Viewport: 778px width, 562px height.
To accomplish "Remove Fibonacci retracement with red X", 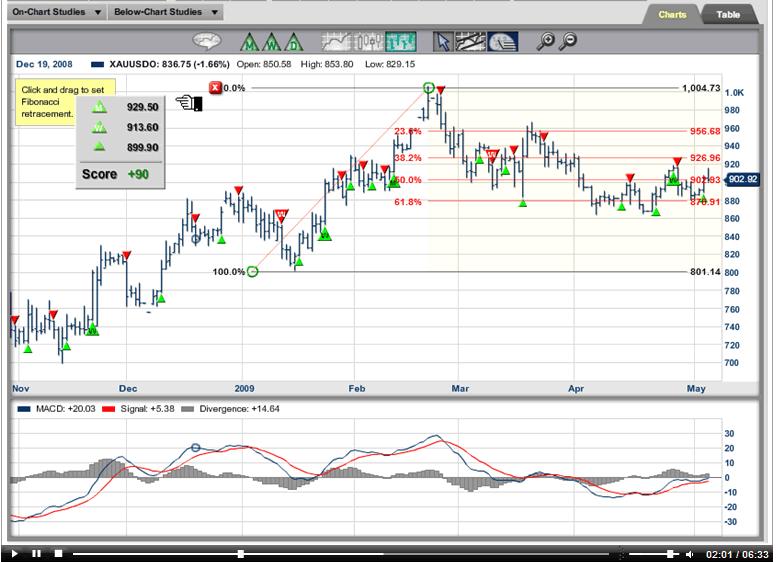I will coord(215,88).
